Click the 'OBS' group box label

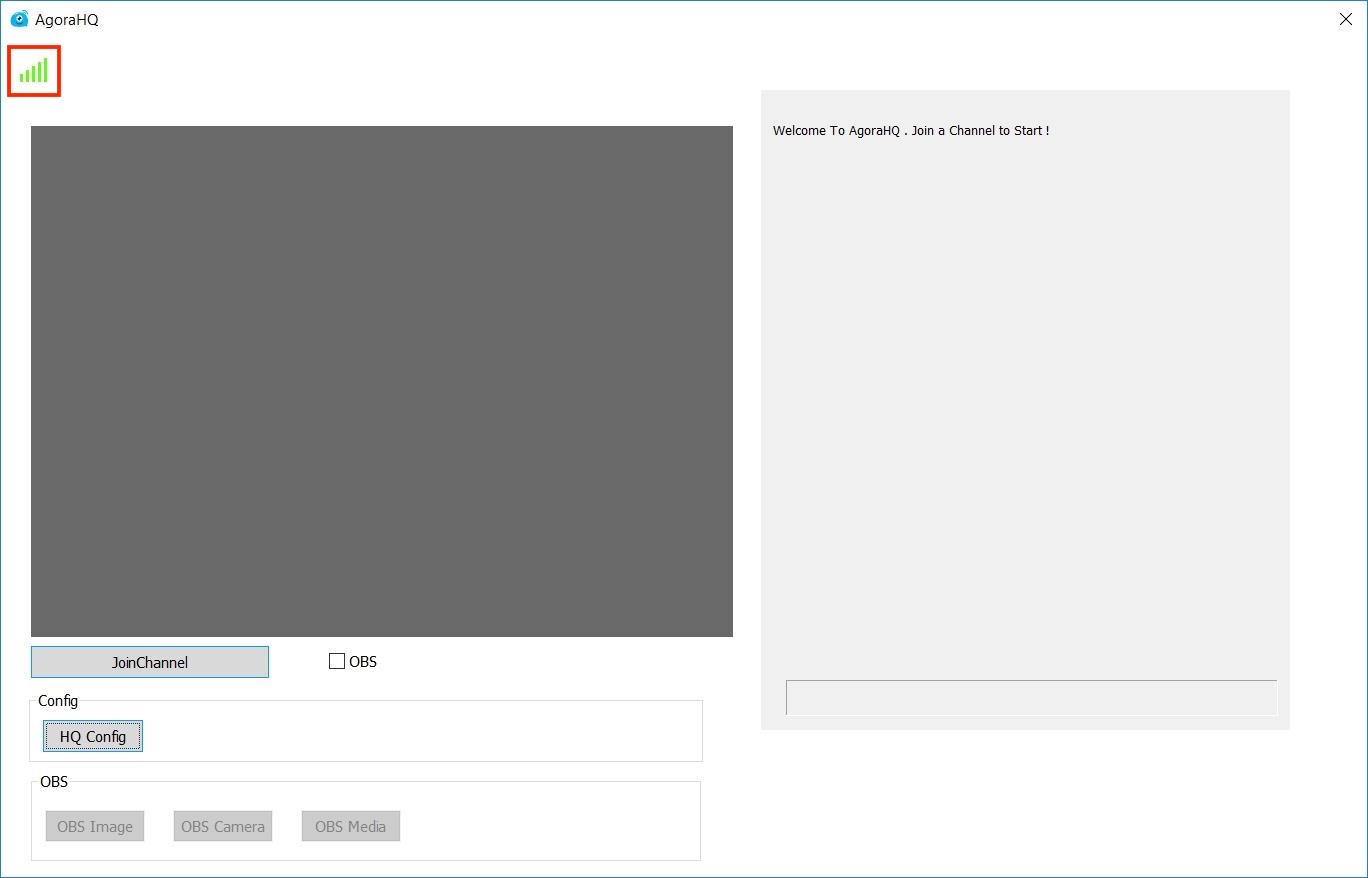pos(54,781)
